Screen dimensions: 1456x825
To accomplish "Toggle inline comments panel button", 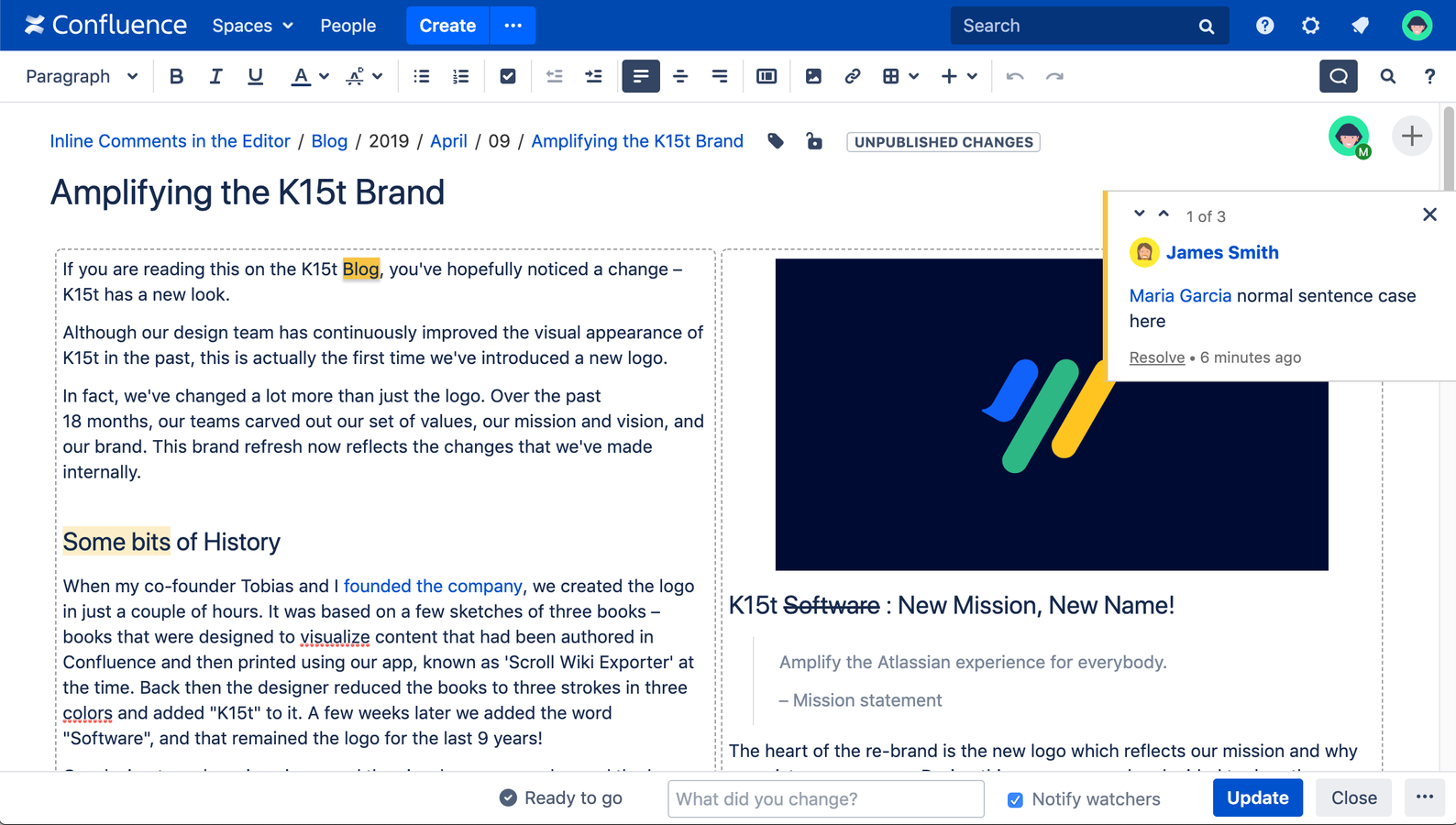I will coord(1339,76).
